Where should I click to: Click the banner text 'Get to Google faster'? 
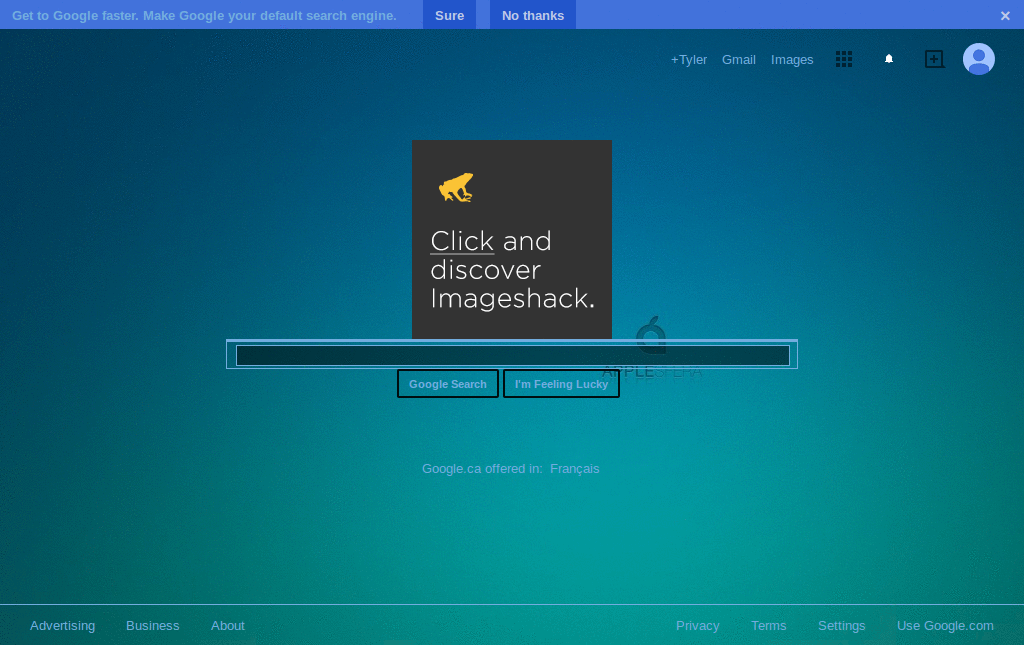pyautogui.click(x=74, y=16)
